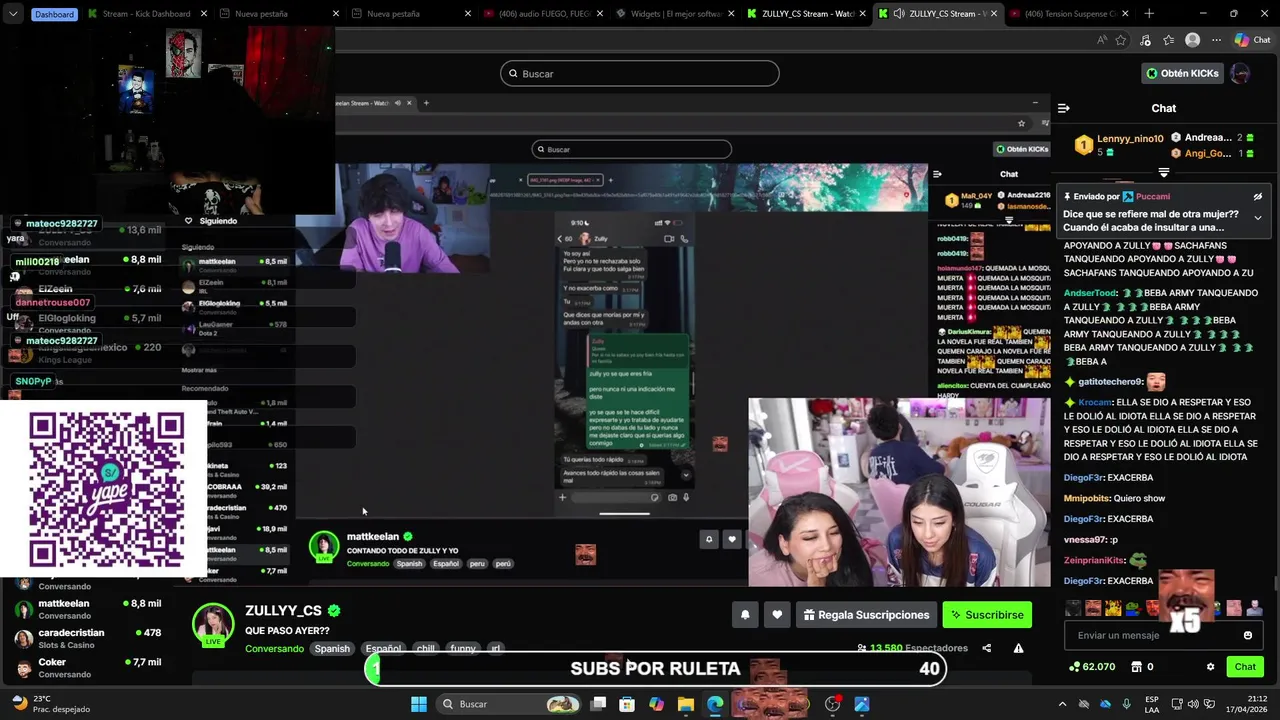Click the Dashboard workspace button
The width and height of the screenshot is (1280, 720).
[54, 14]
